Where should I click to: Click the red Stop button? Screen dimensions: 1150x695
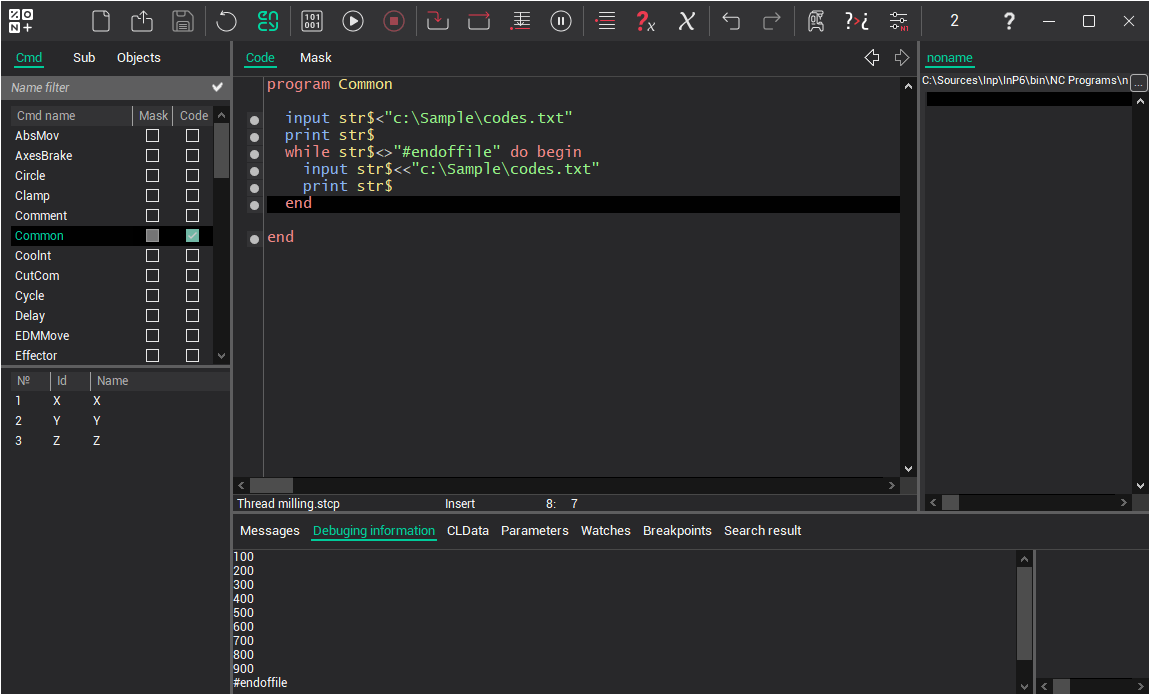click(x=394, y=21)
